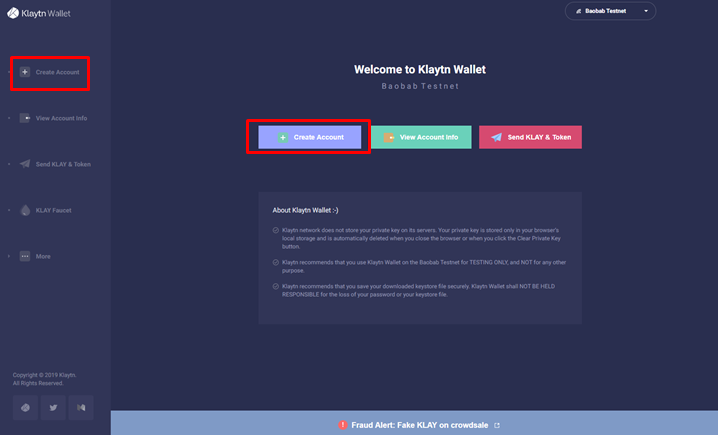Image resolution: width=718 pixels, height=435 pixels.
Task: Click the external link icon in the fraud banner
Action: click(497, 425)
